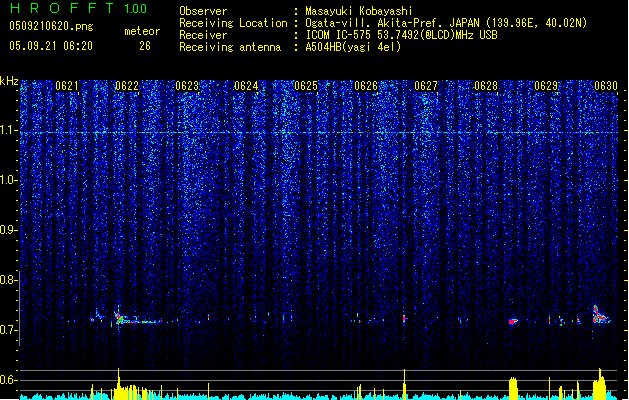Click the 0.9 frequency axis label
This screenshot has height=400, width=629.
click(8, 230)
